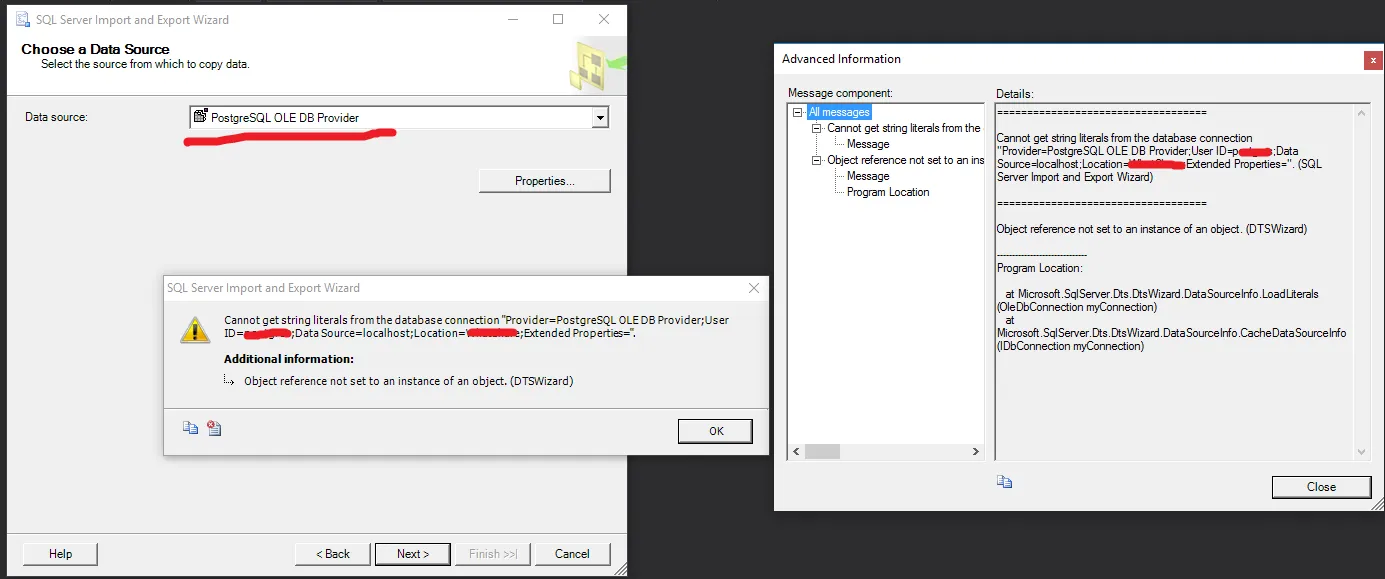1385x579 pixels.
Task: Click Close in Advanced Information window
Action: pyautogui.click(x=1321, y=487)
